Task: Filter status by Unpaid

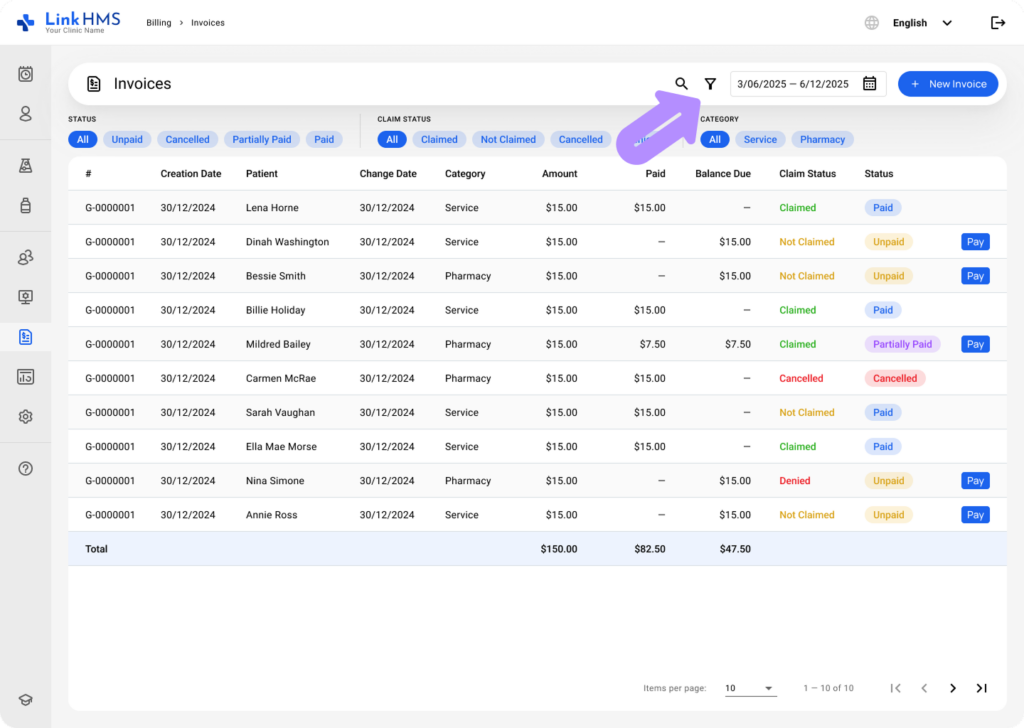Action: (127, 139)
